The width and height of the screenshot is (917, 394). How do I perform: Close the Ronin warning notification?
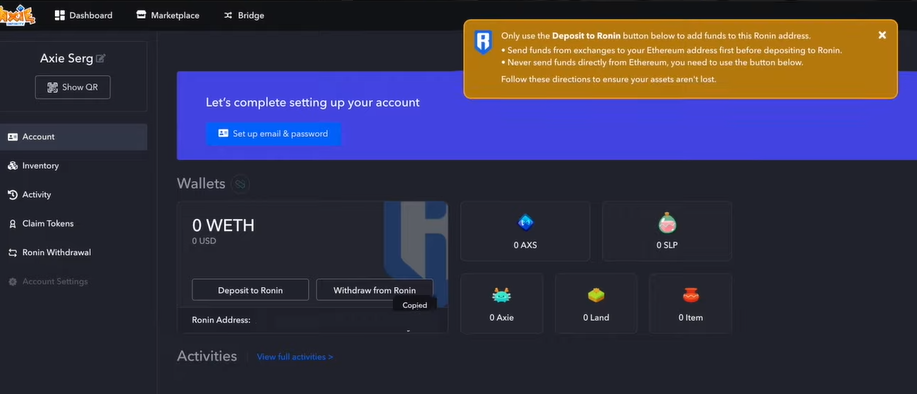click(882, 35)
